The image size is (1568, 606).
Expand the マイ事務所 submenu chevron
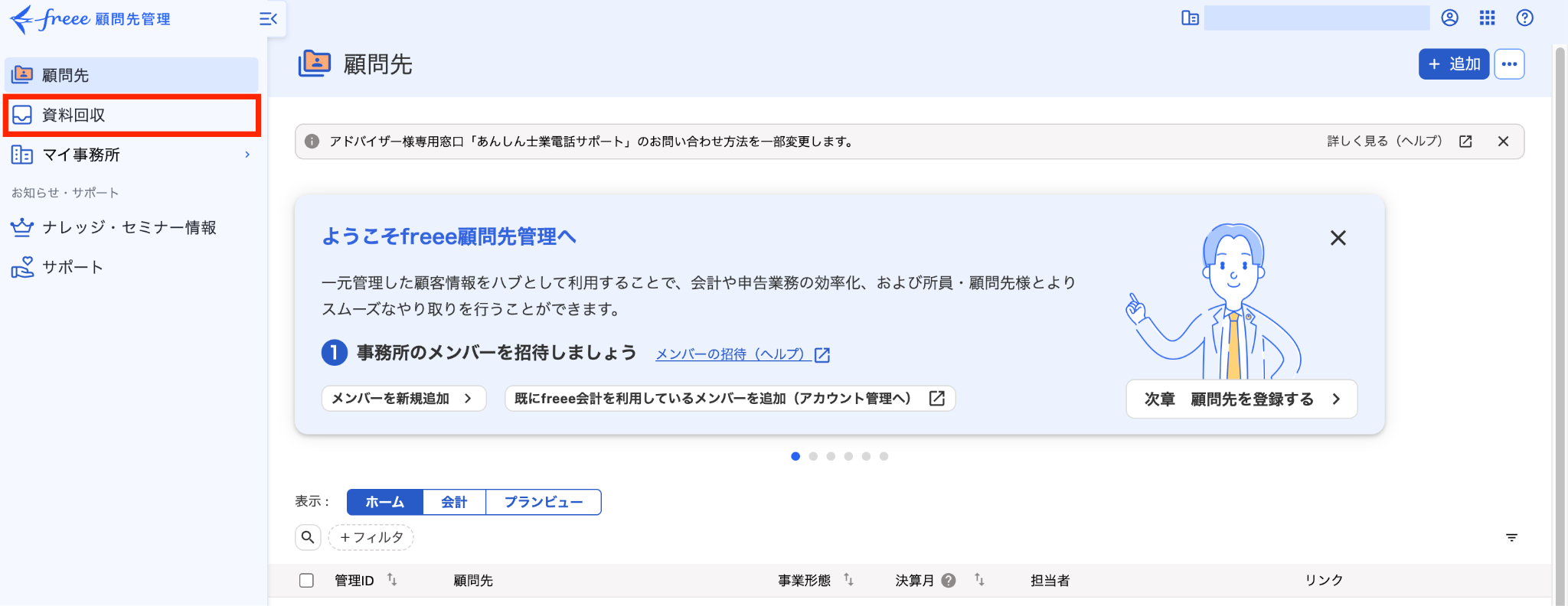click(x=247, y=155)
